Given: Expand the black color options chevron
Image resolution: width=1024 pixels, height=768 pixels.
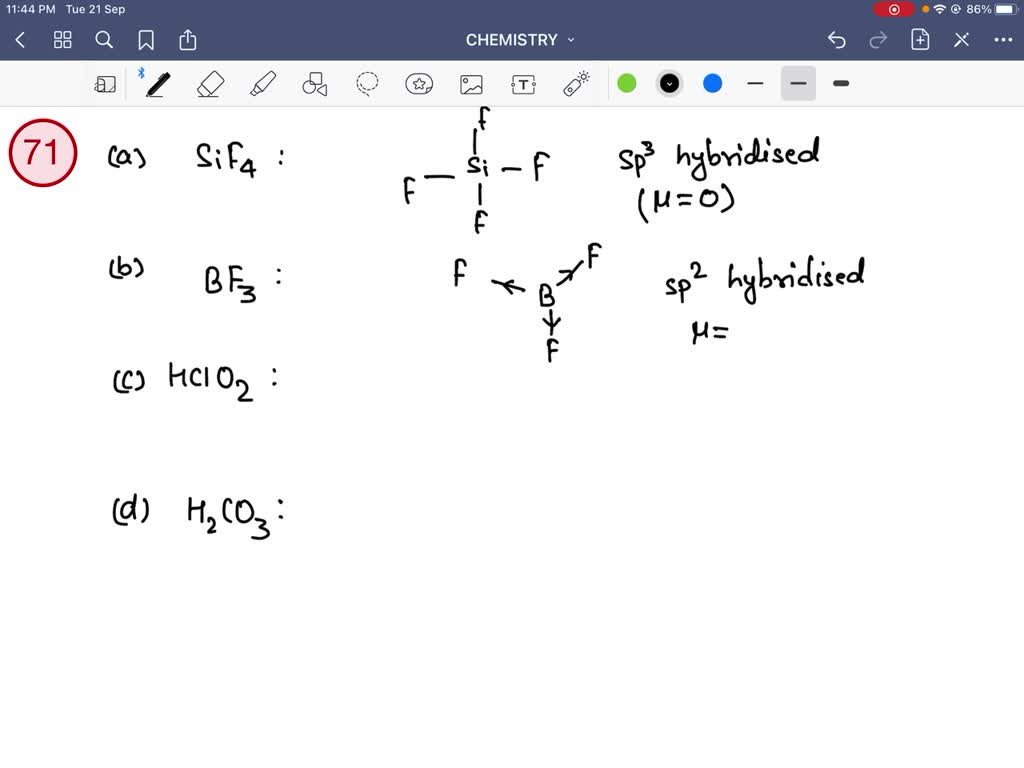Looking at the screenshot, I should pos(669,83).
